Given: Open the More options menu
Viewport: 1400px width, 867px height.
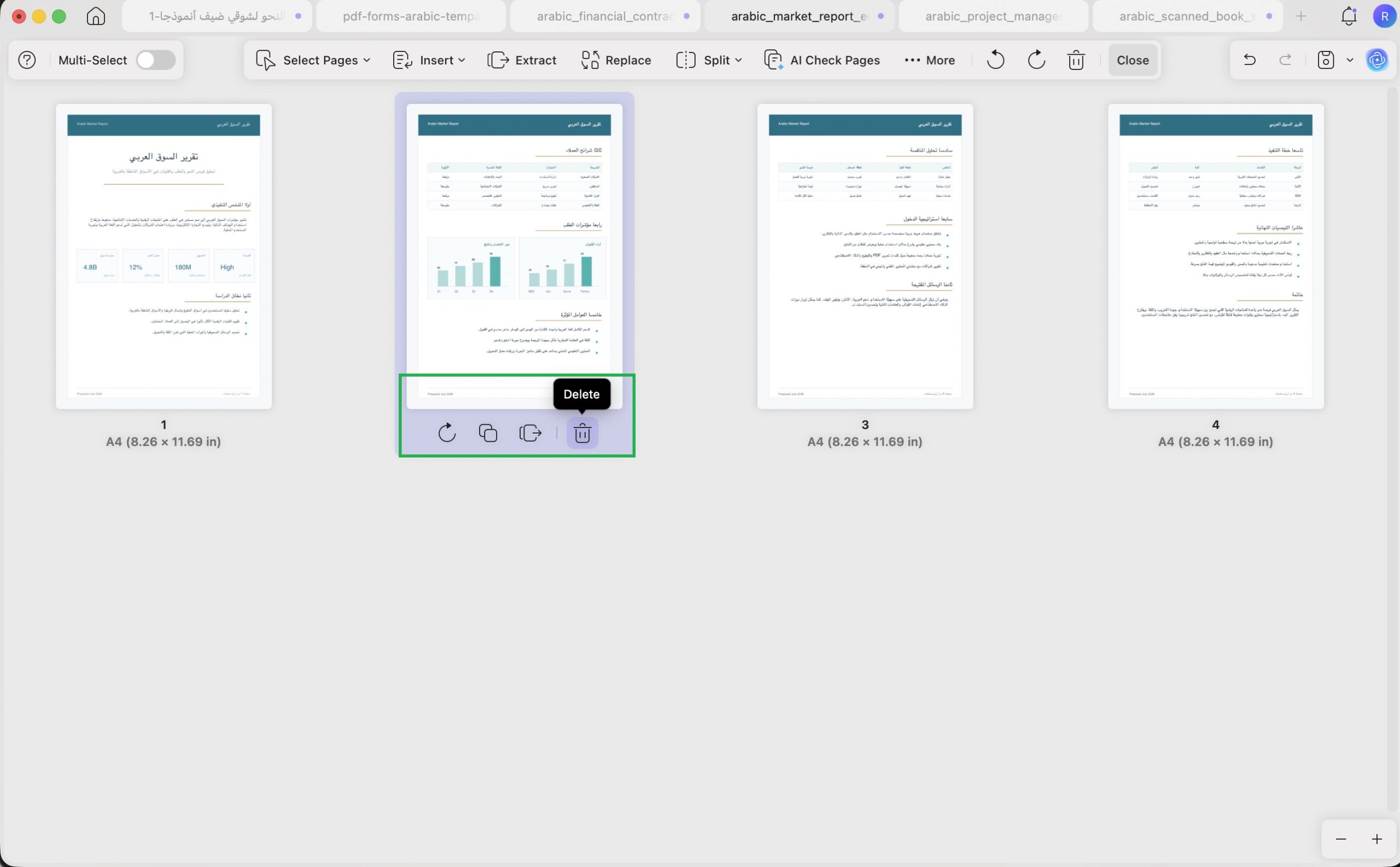Looking at the screenshot, I should tap(930, 60).
